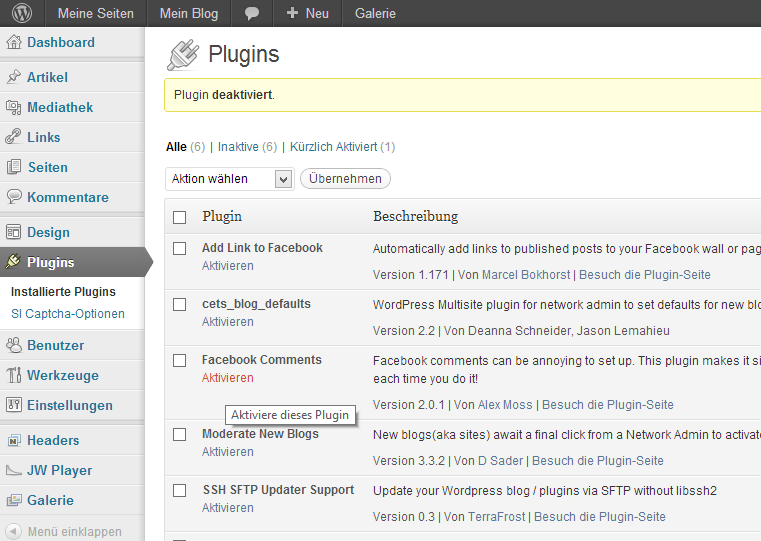Check the Add Link to Facebook checkbox
This screenshot has height=541, width=761.
pos(180,248)
